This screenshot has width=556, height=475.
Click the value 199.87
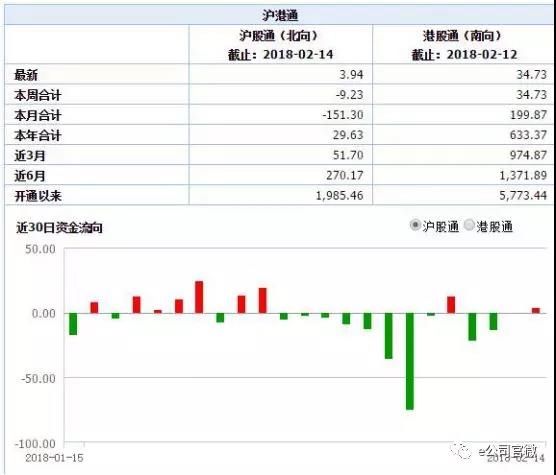tap(528, 115)
